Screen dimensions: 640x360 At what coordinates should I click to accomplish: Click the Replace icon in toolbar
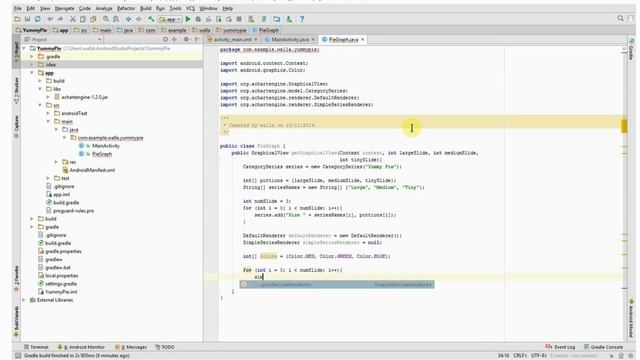[x=116, y=19]
